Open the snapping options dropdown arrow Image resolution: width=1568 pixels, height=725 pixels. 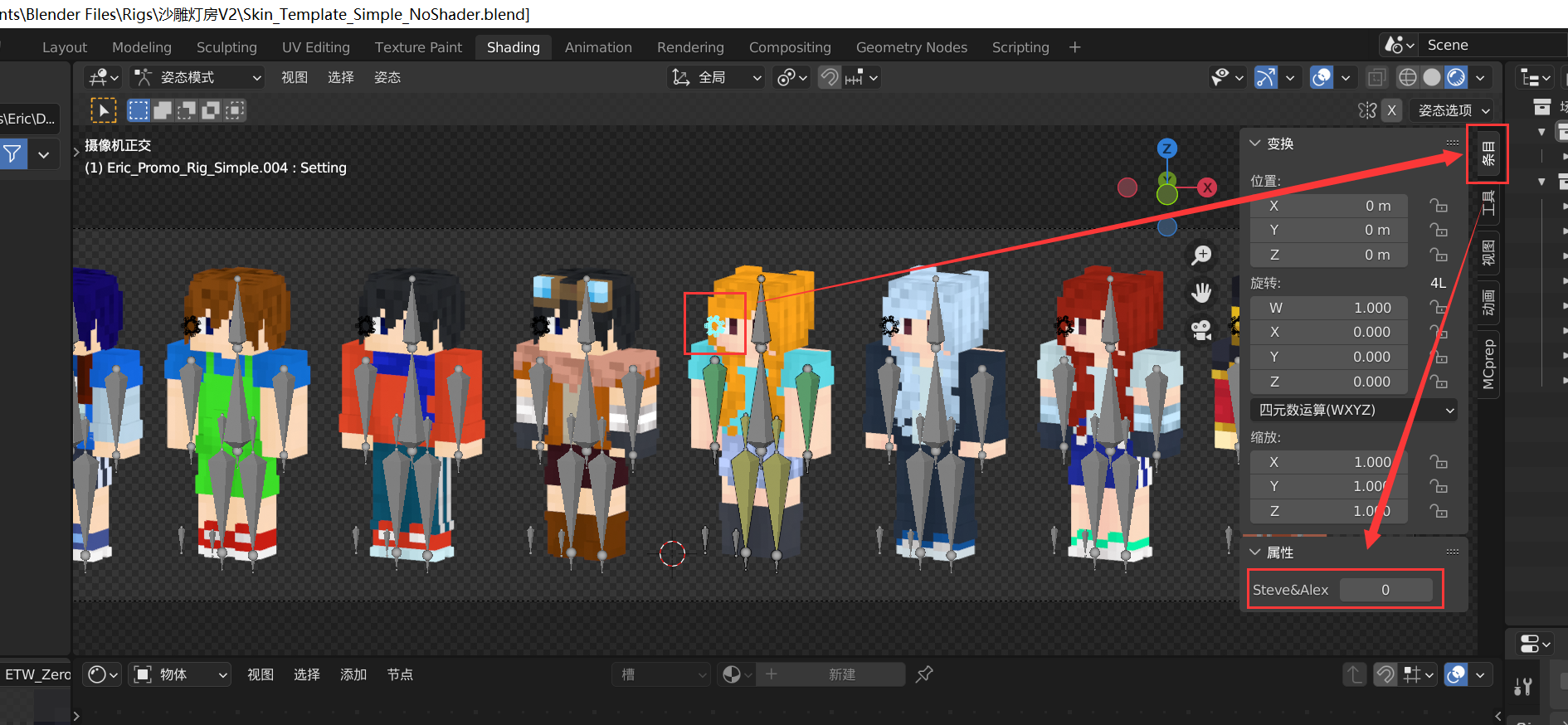tap(863, 77)
